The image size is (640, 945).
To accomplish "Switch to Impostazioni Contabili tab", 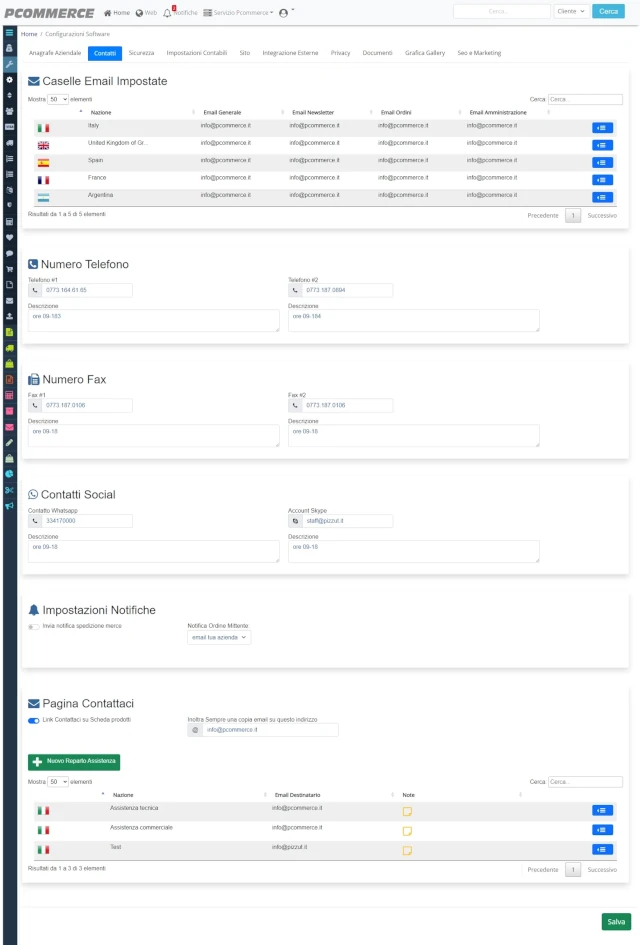I will coord(196,53).
